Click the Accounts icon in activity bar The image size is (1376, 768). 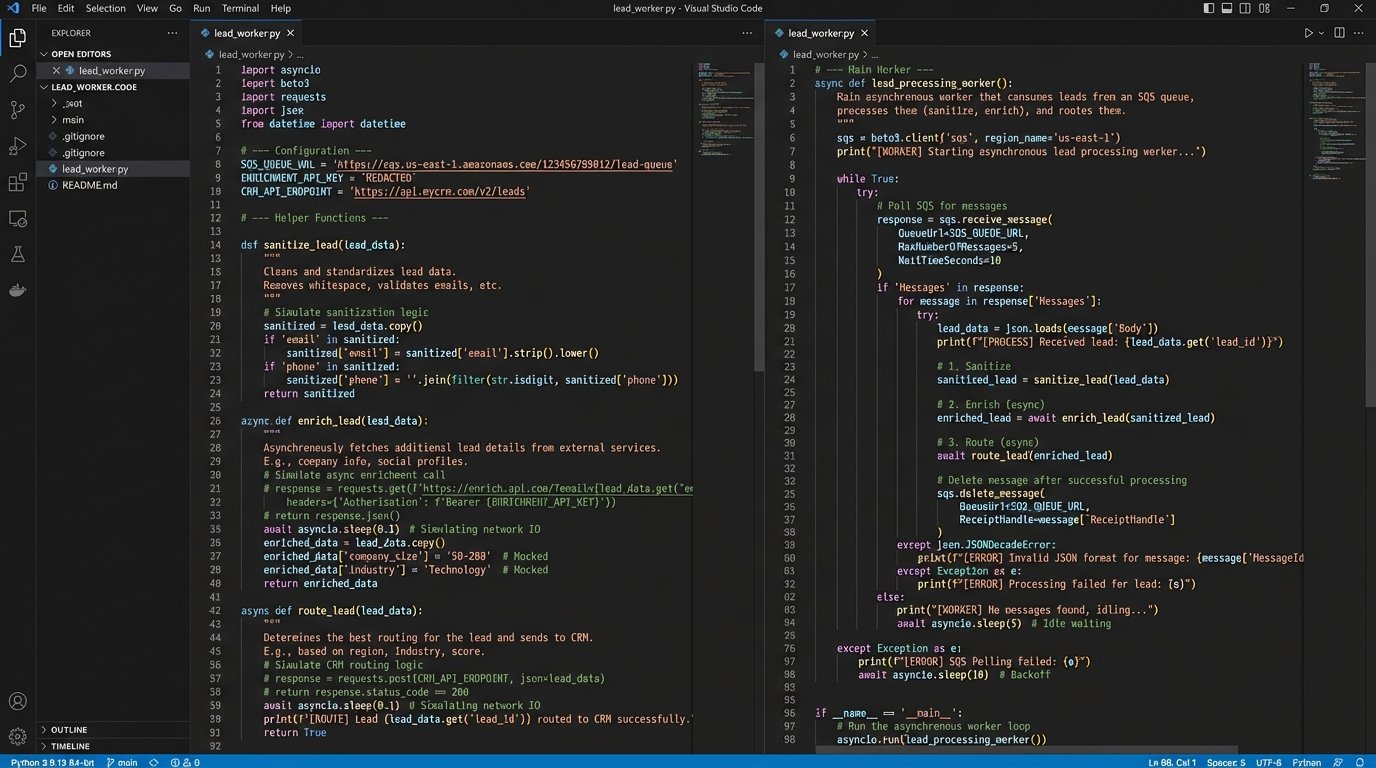coord(17,701)
